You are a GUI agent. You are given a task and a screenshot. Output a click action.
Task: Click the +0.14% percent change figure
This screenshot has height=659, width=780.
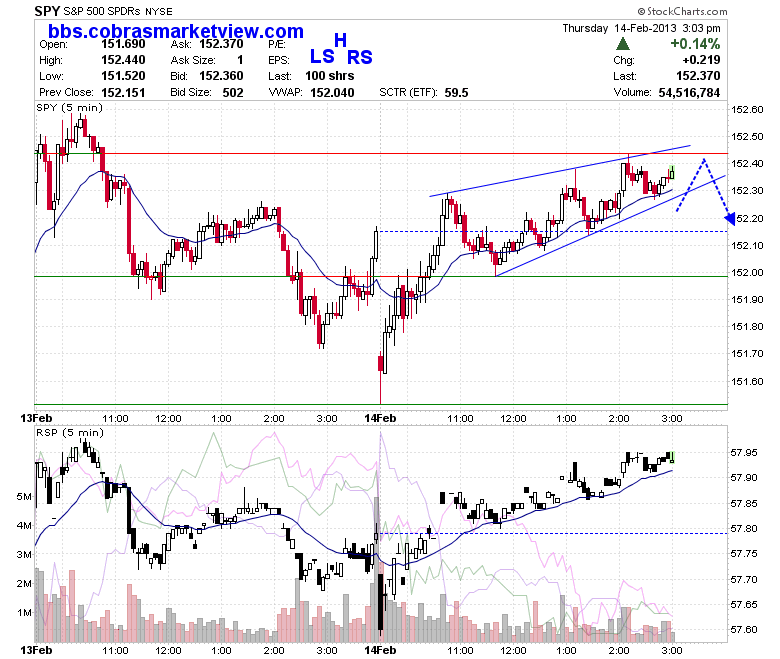695,44
